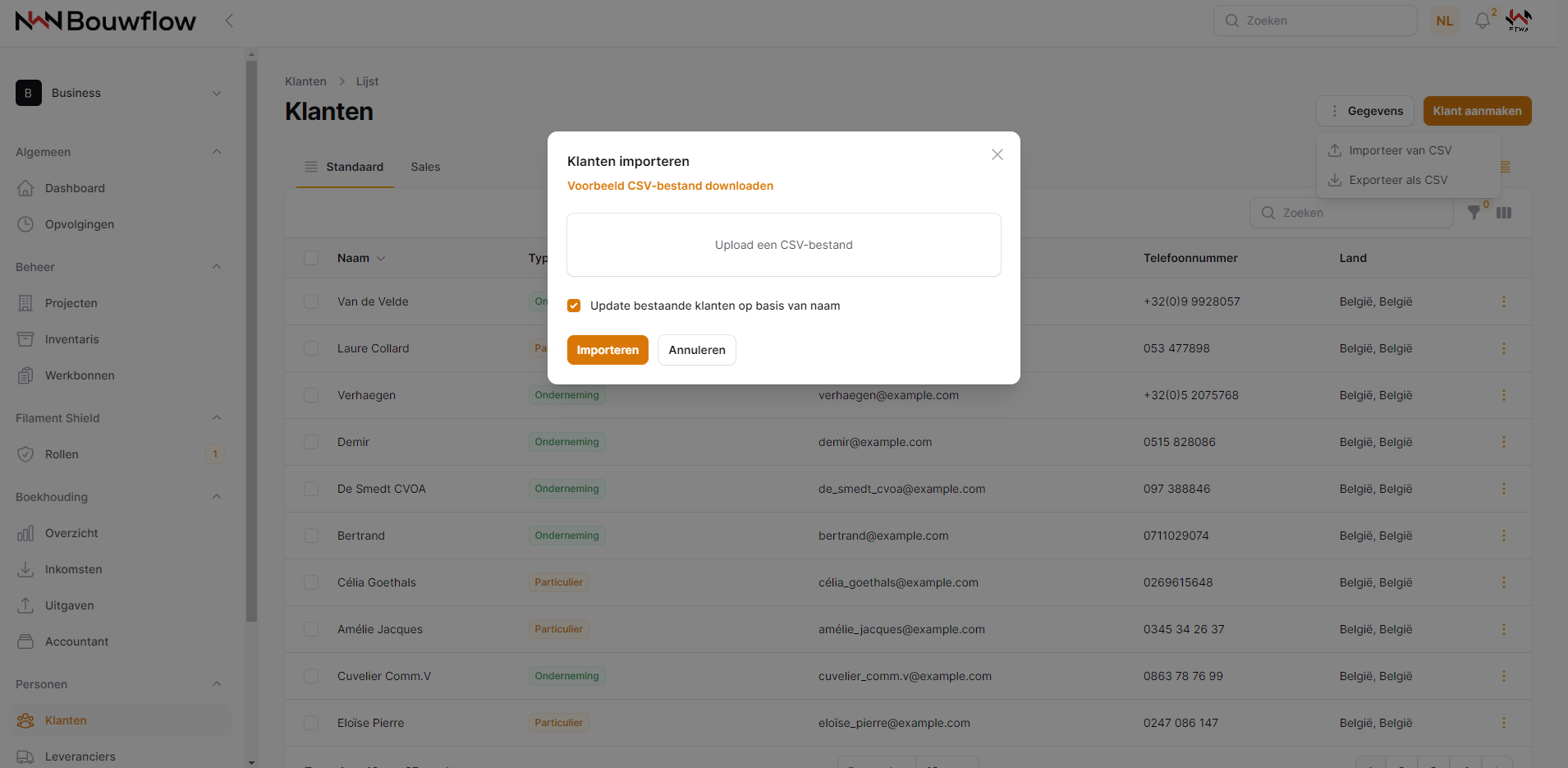Expand the Business workspace dropdown
This screenshot has height=768, width=1568.
point(217,94)
